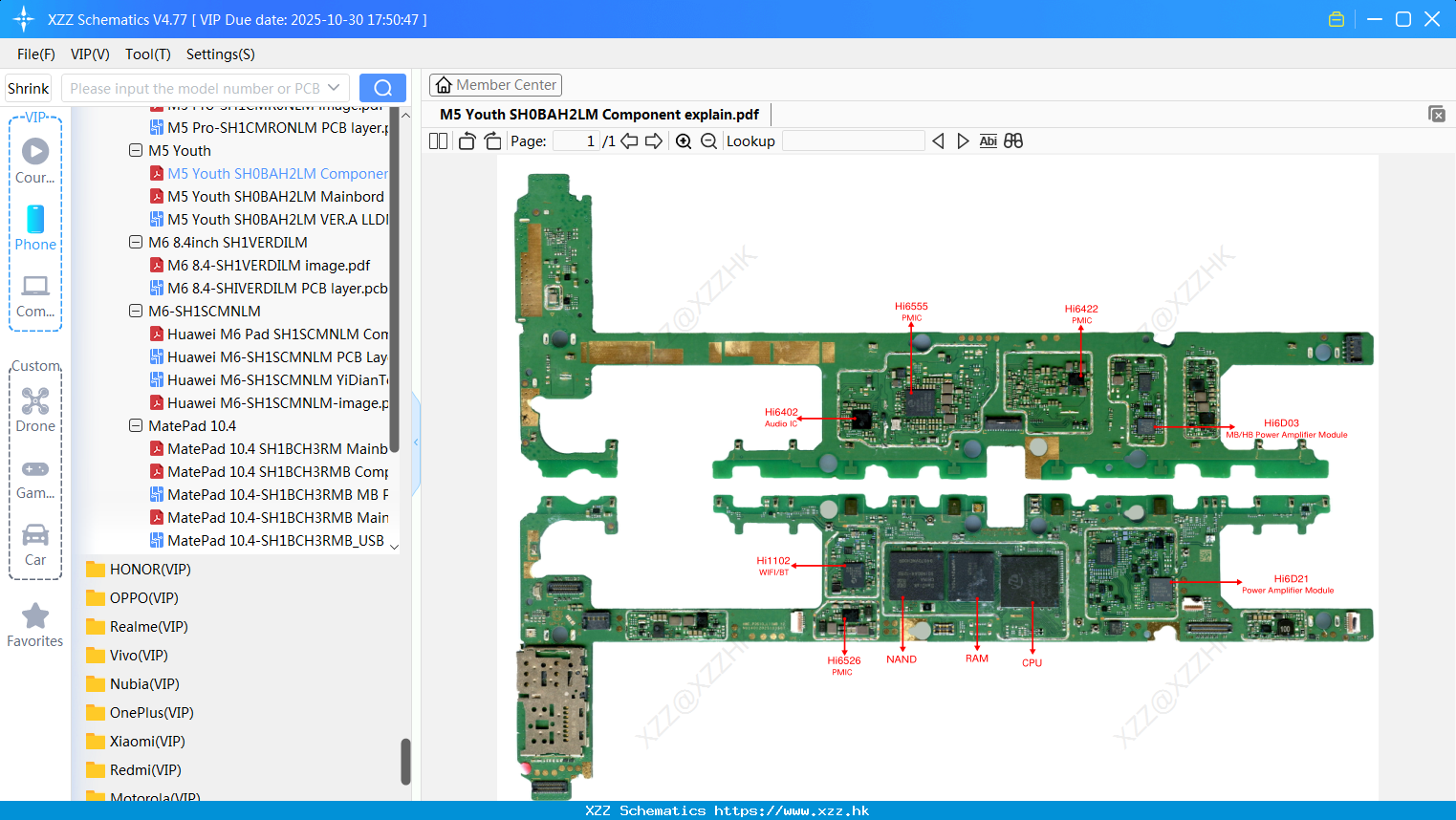Open M6 8.4-SH1VERDILM image.pdf
Viewport: 1456px width, 820px height.
[x=260, y=265]
